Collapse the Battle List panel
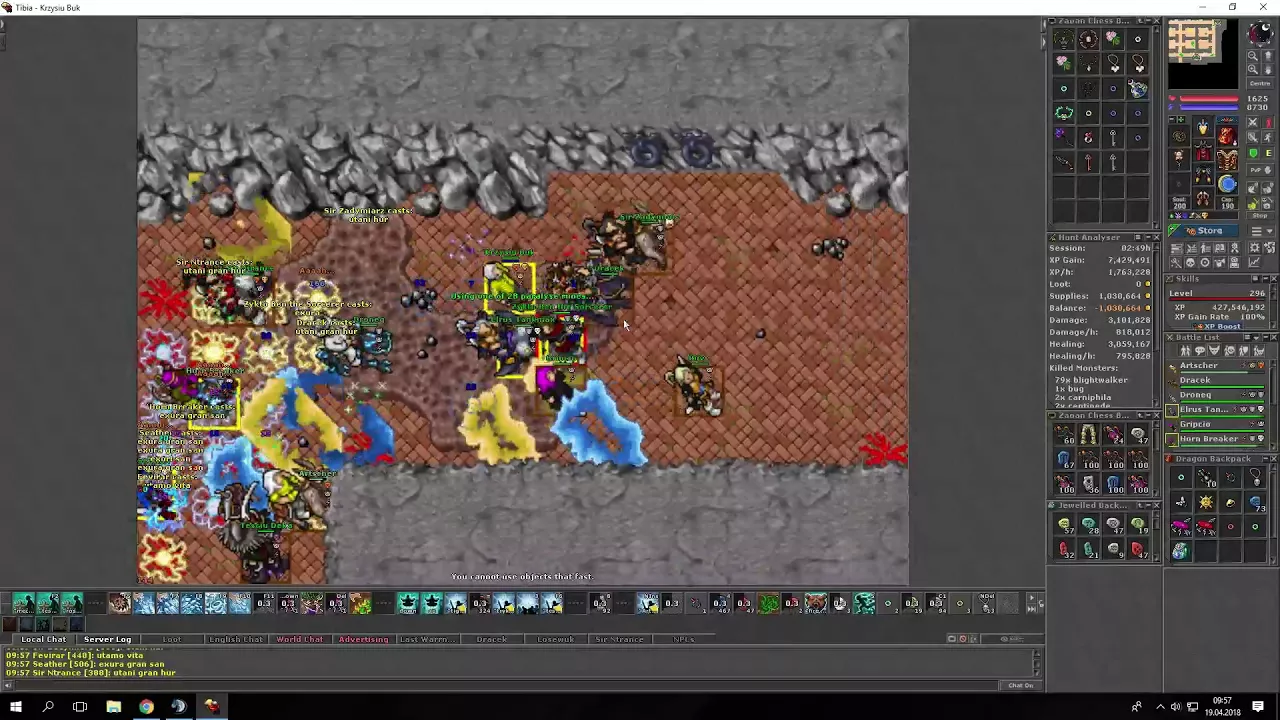The image size is (1280, 720). point(1265,337)
